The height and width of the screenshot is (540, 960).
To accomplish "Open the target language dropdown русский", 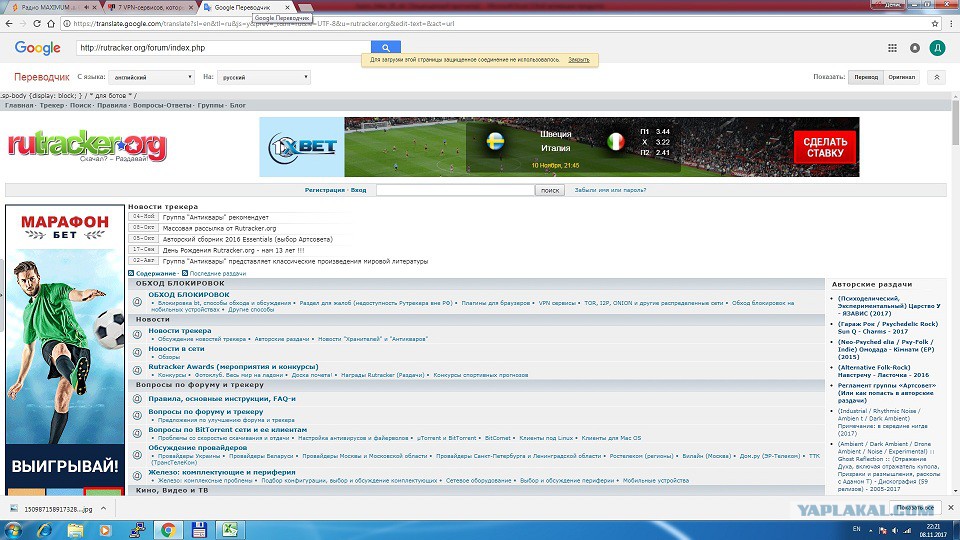I will pos(264,77).
